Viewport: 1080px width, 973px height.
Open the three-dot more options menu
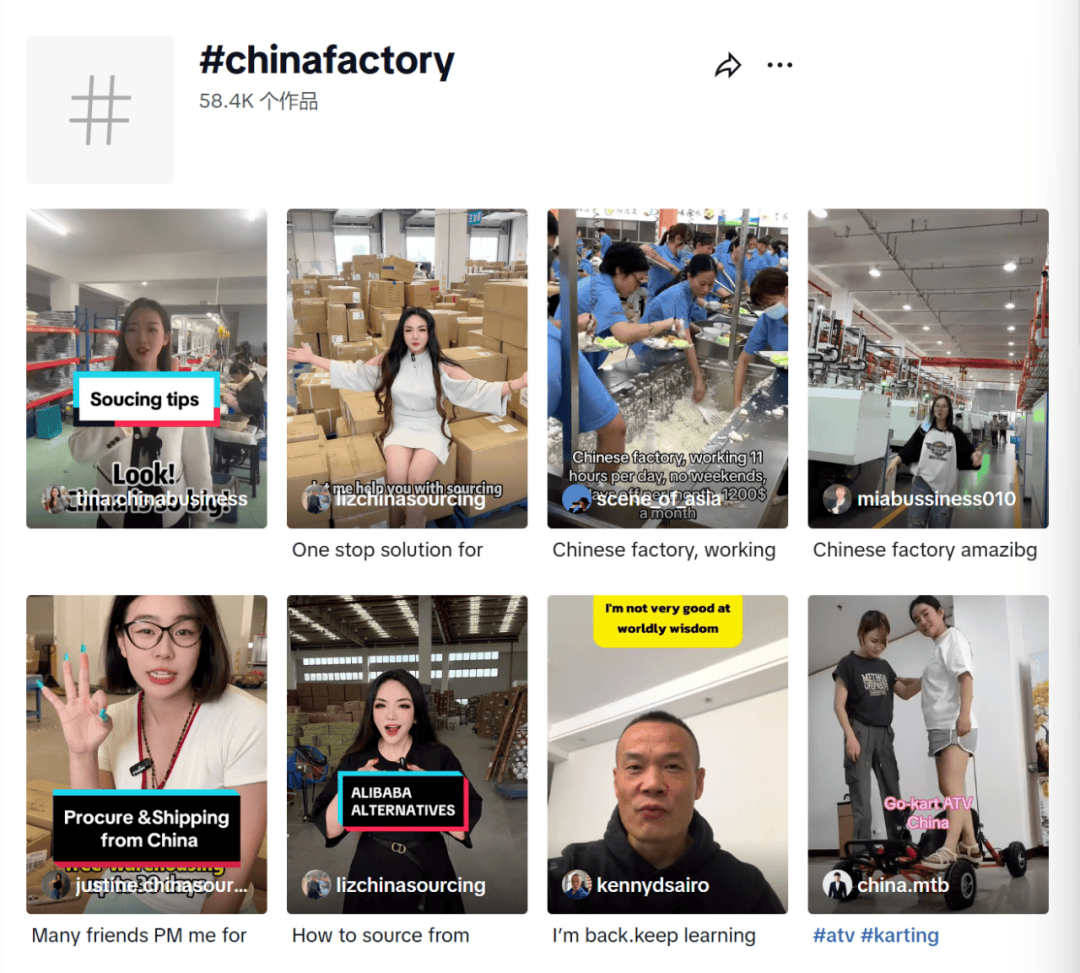780,65
